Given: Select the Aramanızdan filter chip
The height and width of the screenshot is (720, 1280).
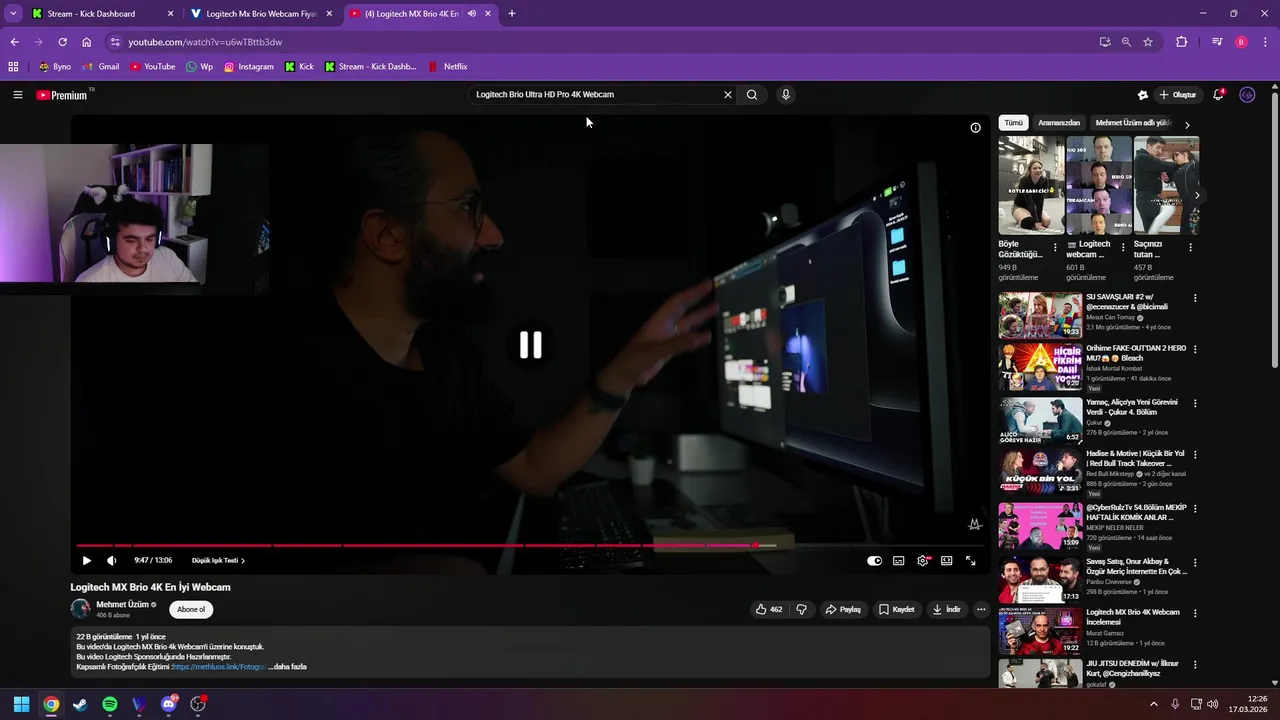Looking at the screenshot, I should coord(1059,123).
